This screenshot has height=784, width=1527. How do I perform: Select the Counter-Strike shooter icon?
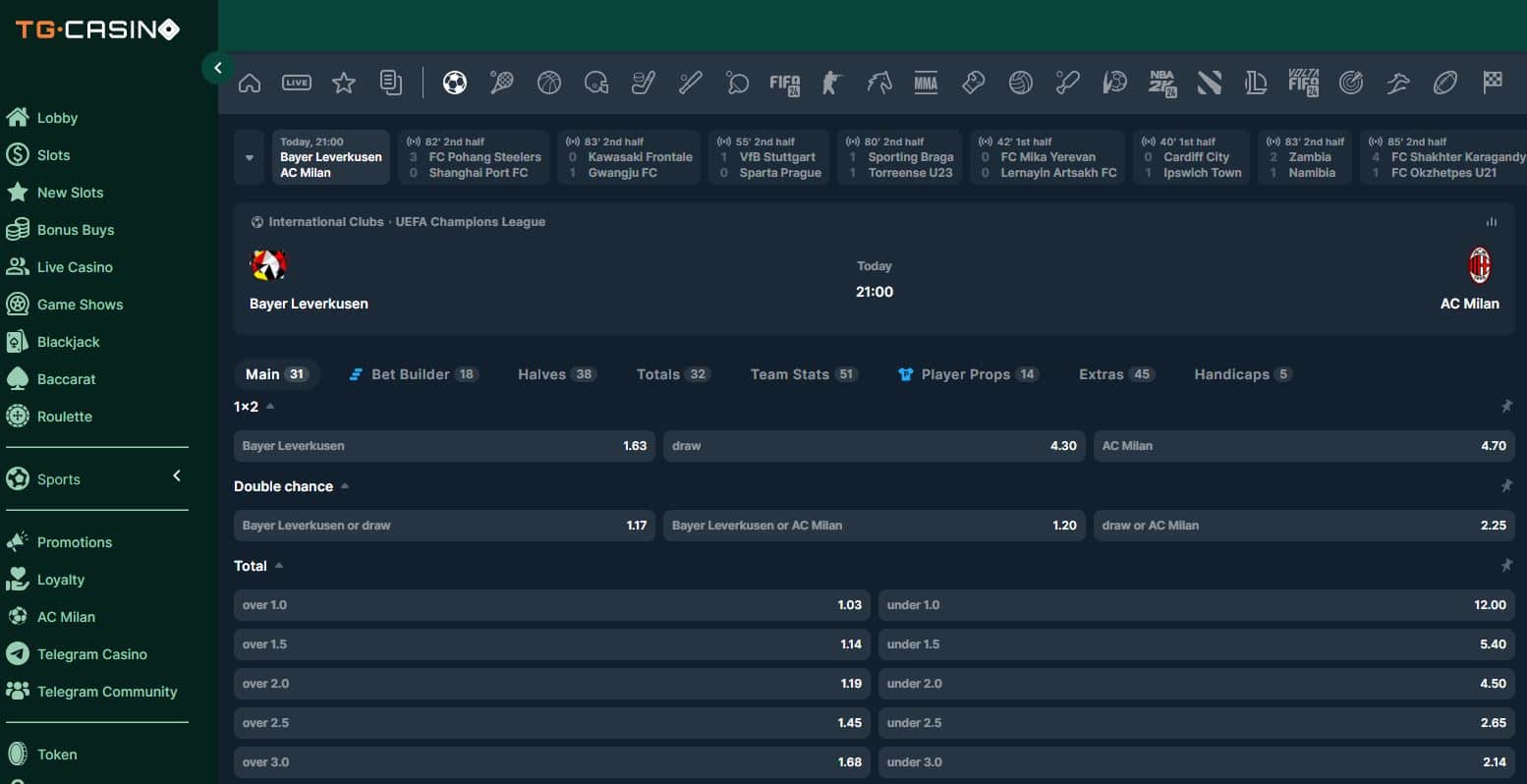coord(831,84)
